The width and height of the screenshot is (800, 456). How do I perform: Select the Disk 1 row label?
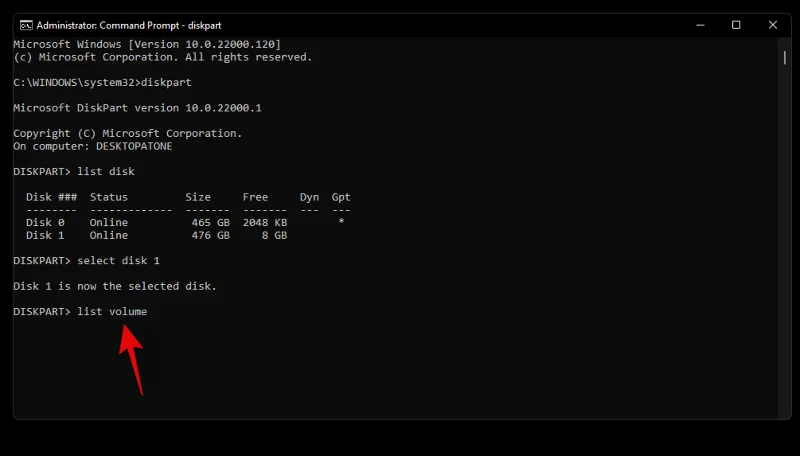45,236
